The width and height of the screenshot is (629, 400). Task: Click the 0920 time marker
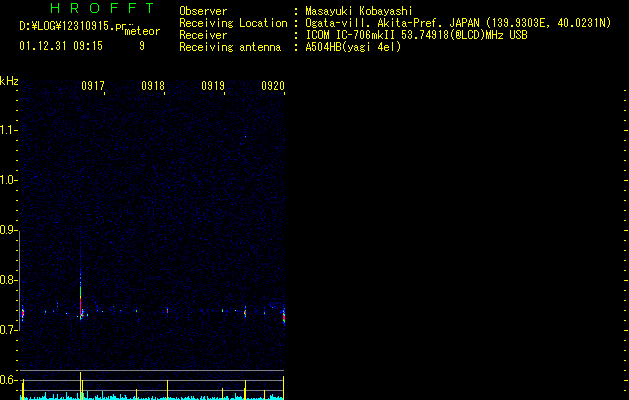click(273, 86)
